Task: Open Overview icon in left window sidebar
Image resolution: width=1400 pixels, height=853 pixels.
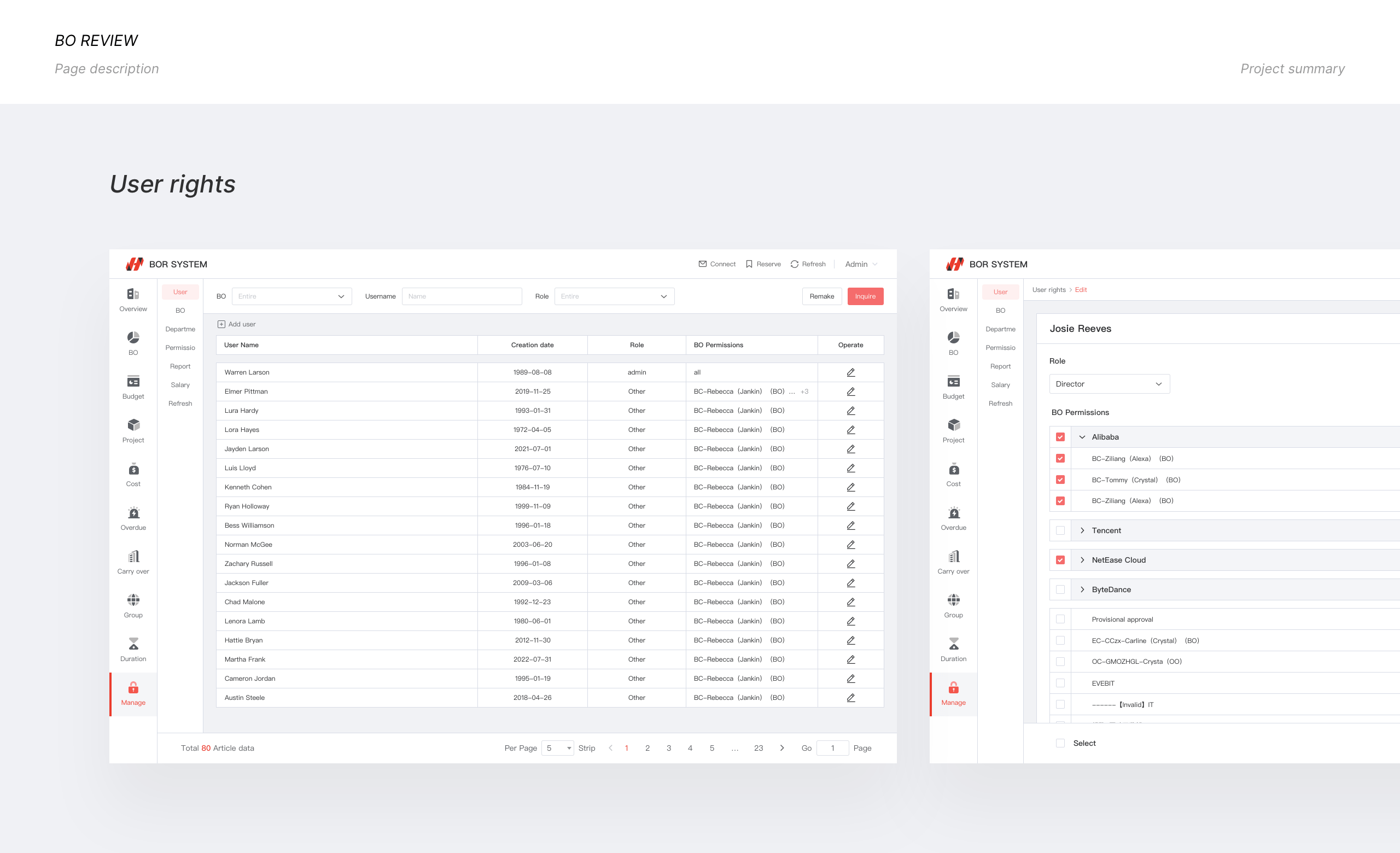Action: 133,294
